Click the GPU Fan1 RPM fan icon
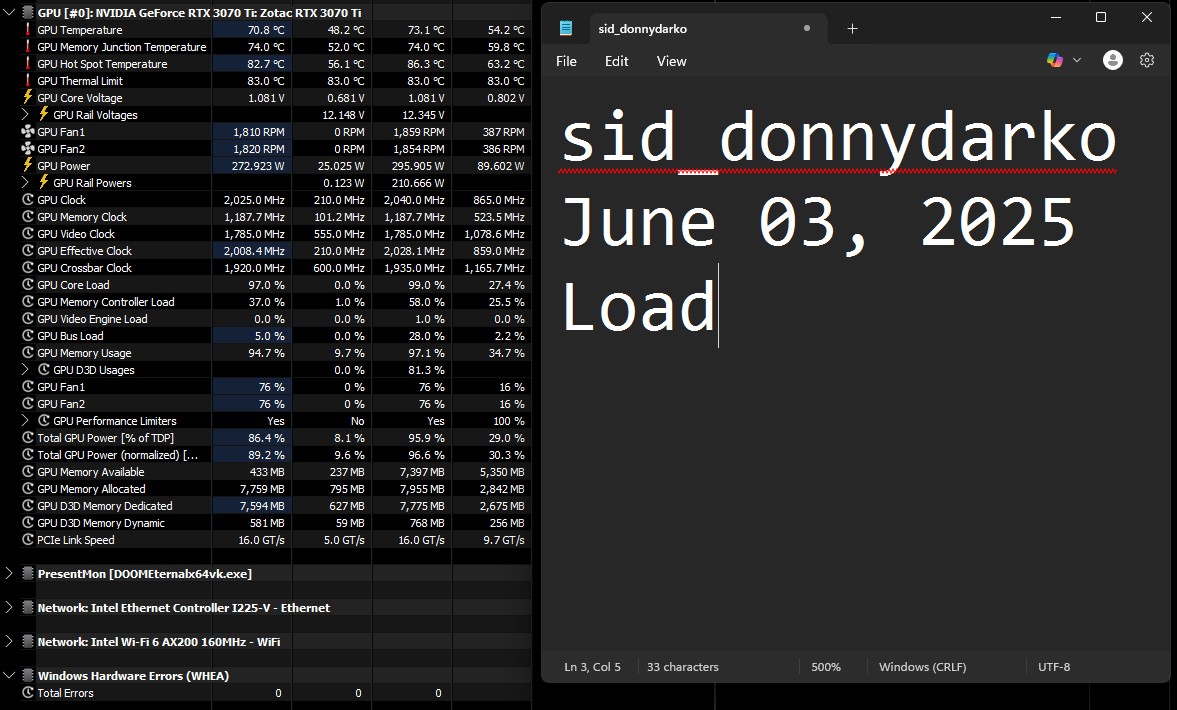This screenshot has width=1177, height=710. tap(28, 131)
